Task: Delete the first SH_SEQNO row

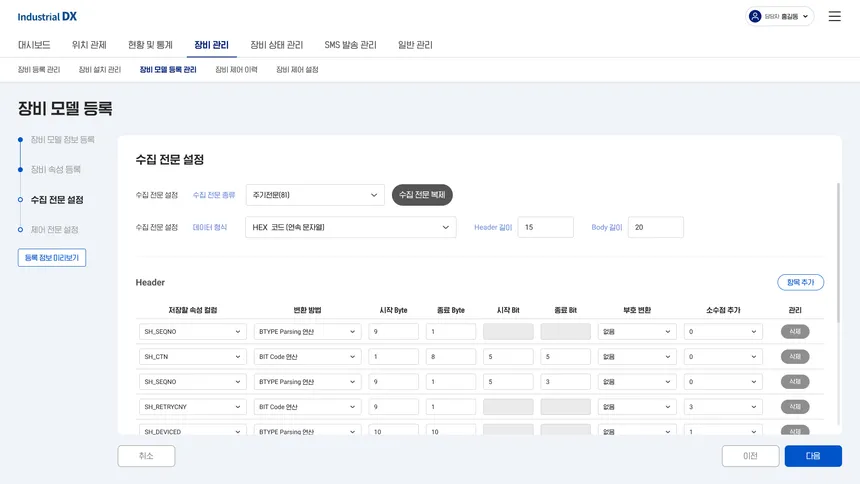Action: pos(795,331)
